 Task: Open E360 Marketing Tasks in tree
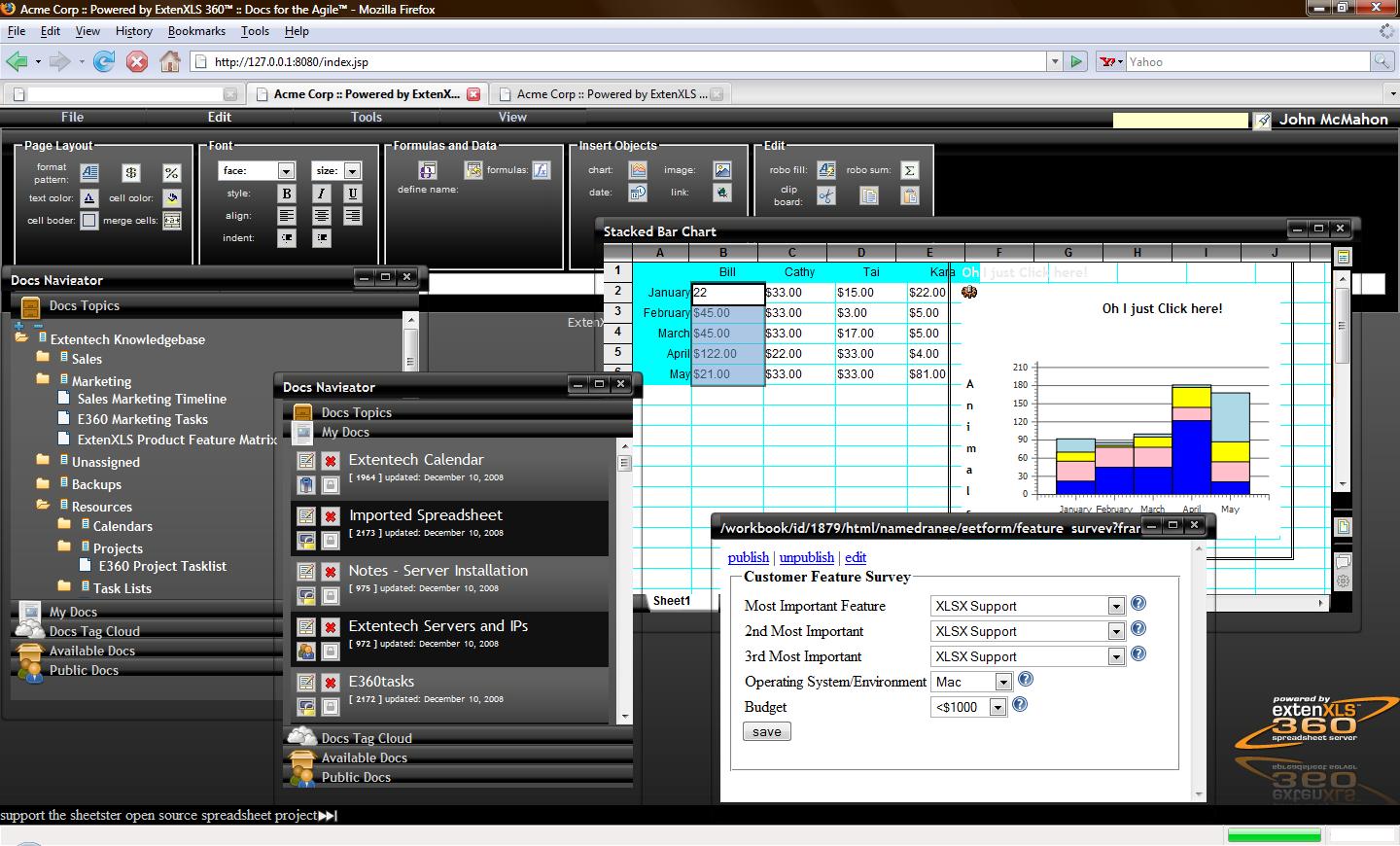pyautogui.click(x=143, y=419)
